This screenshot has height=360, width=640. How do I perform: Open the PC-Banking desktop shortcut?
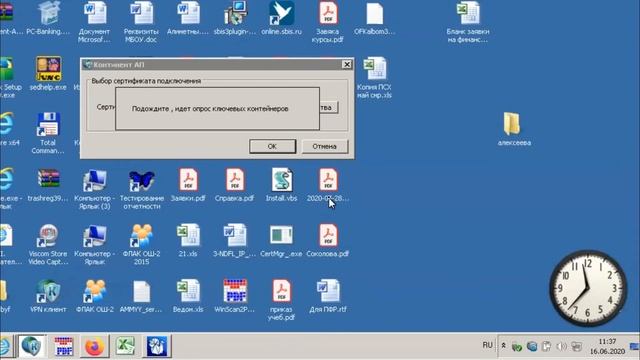click(x=48, y=18)
